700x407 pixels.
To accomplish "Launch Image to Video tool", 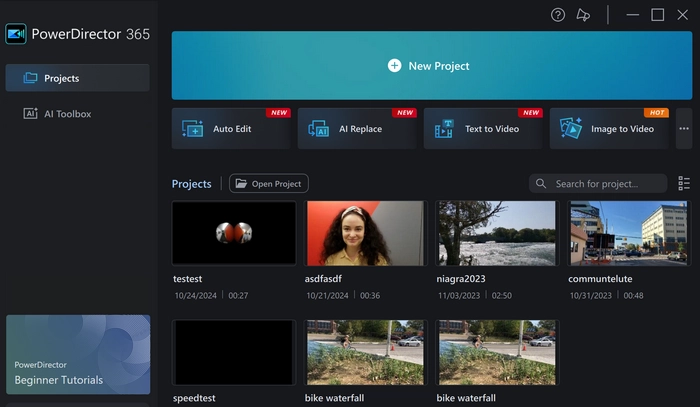I will 609,129.
